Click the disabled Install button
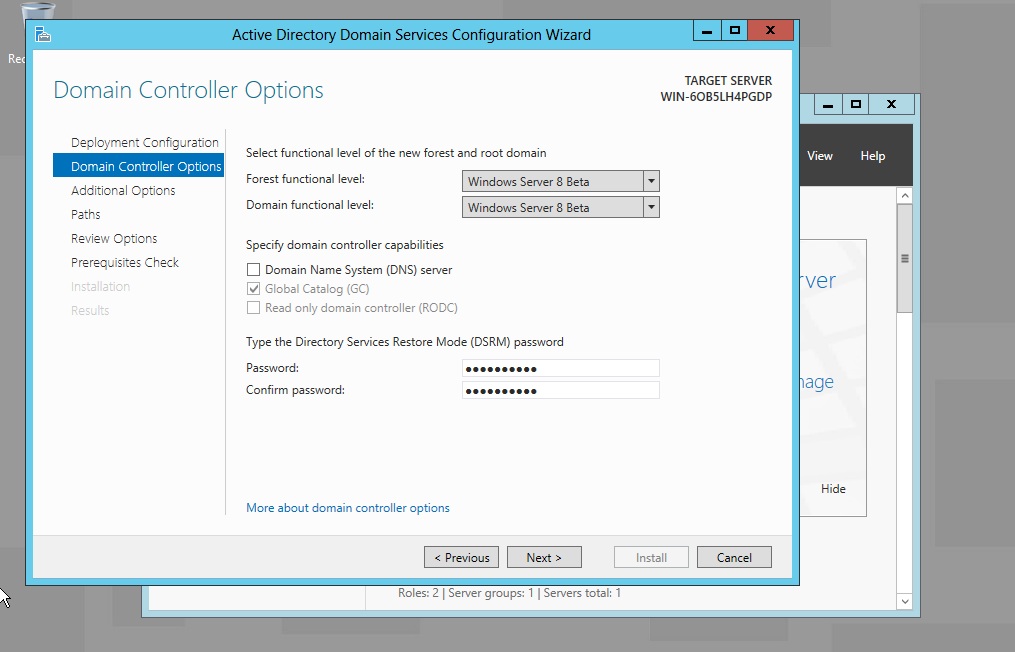 (651, 557)
